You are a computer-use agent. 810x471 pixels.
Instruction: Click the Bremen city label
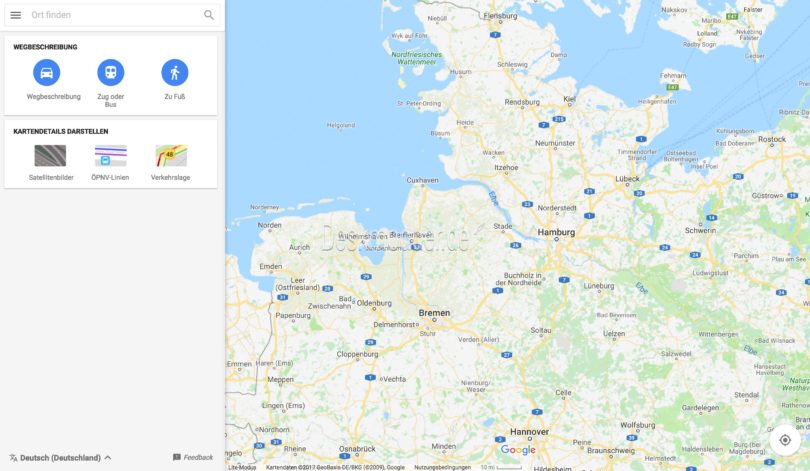pyautogui.click(x=434, y=313)
